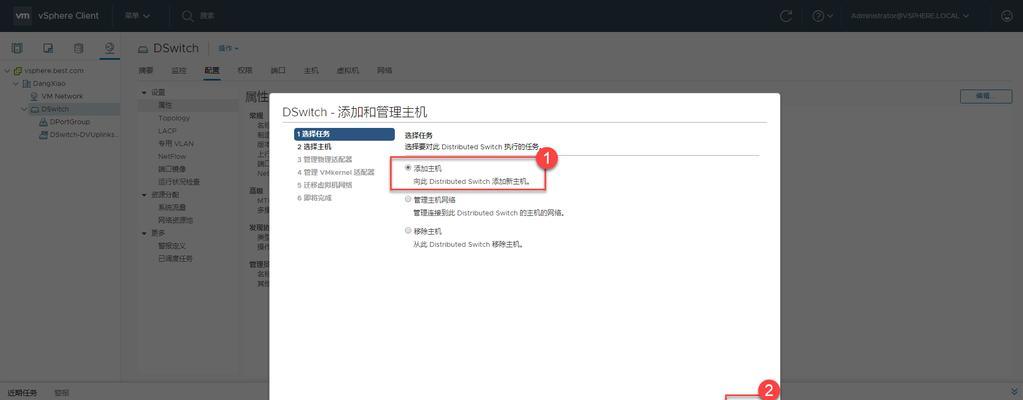This screenshot has width=1023, height=400.
Task: Open the VMs and Templates inventory view
Action: point(48,48)
